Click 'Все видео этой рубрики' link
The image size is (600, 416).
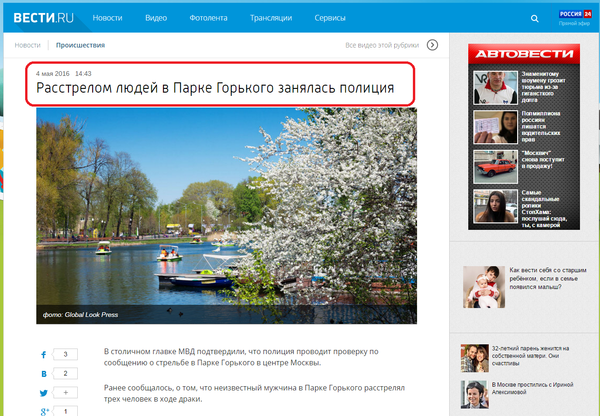coord(382,45)
